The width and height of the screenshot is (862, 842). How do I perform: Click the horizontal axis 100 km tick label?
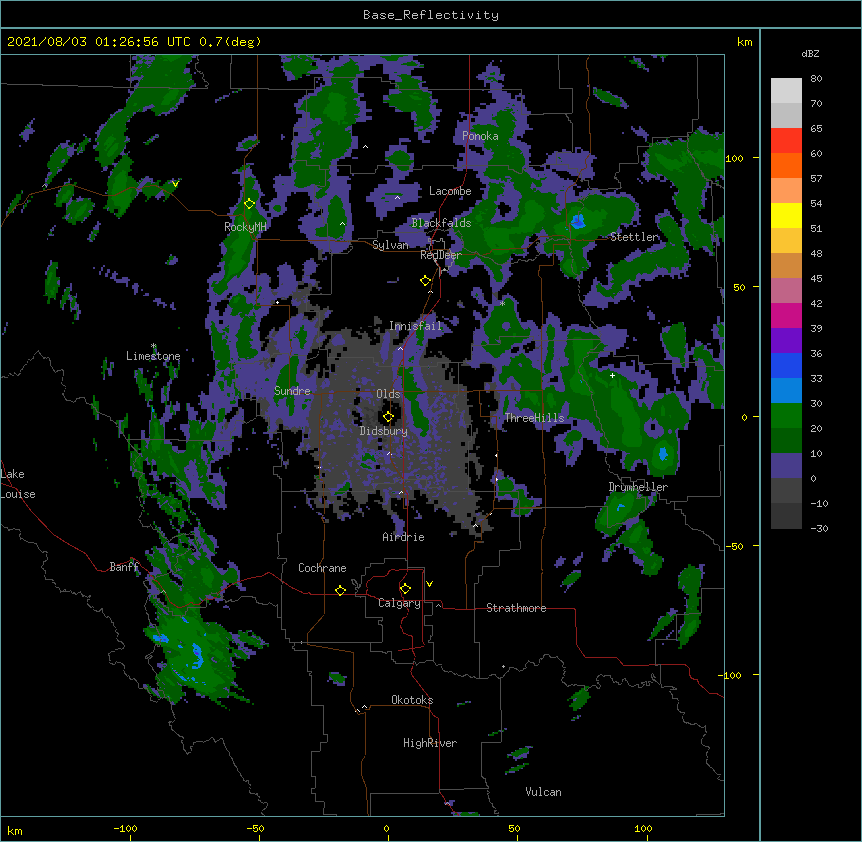click(x=643, y=828)
